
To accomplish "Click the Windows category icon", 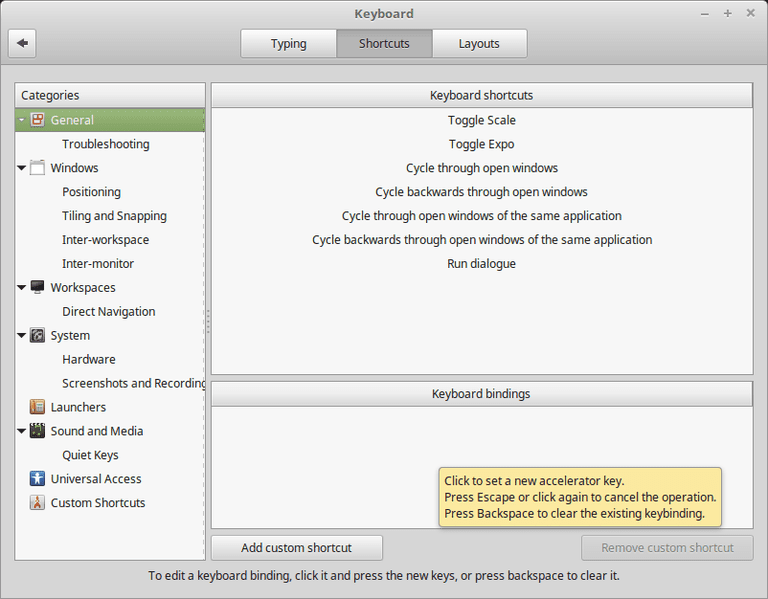I will click(37, 168).
